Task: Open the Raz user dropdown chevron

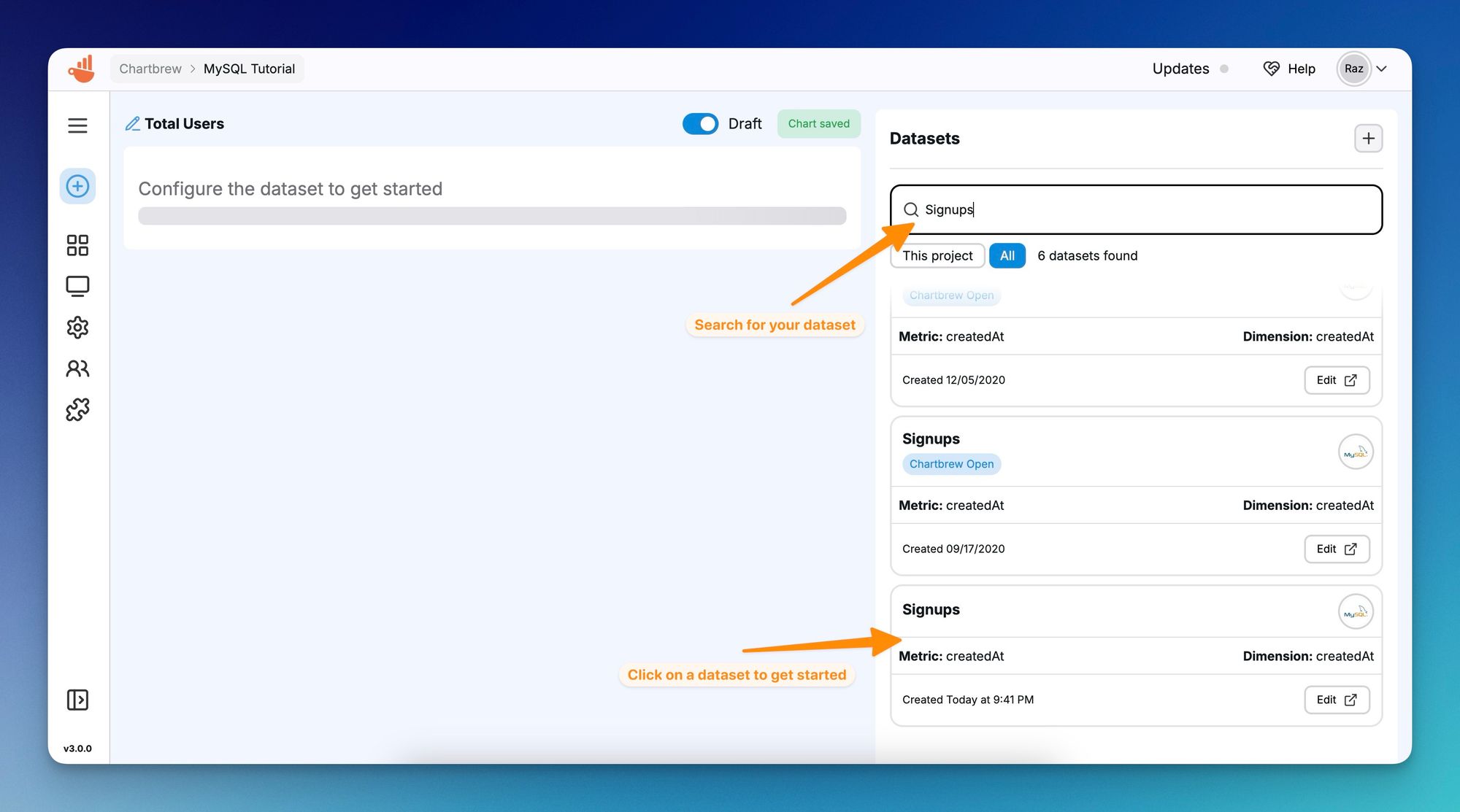Action: [x=1381, y=69]
